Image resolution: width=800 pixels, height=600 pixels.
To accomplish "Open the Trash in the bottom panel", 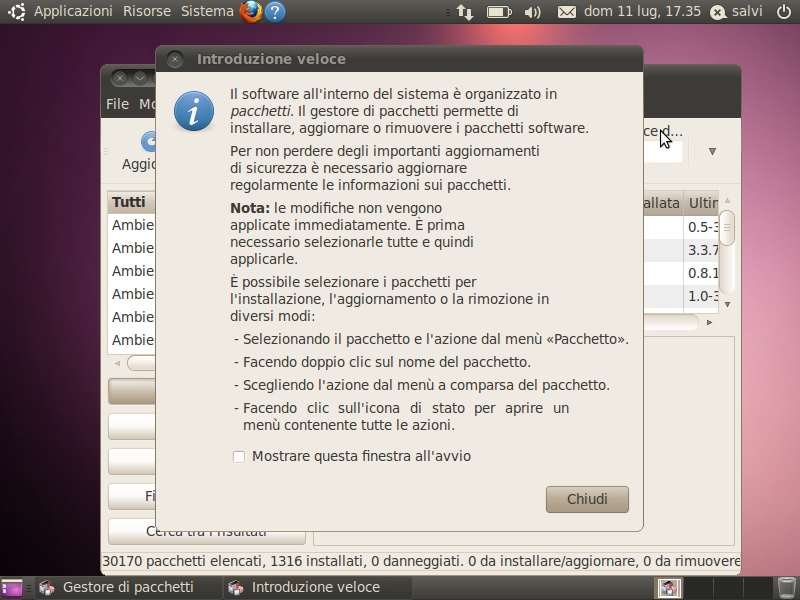I will coord(786,588).
